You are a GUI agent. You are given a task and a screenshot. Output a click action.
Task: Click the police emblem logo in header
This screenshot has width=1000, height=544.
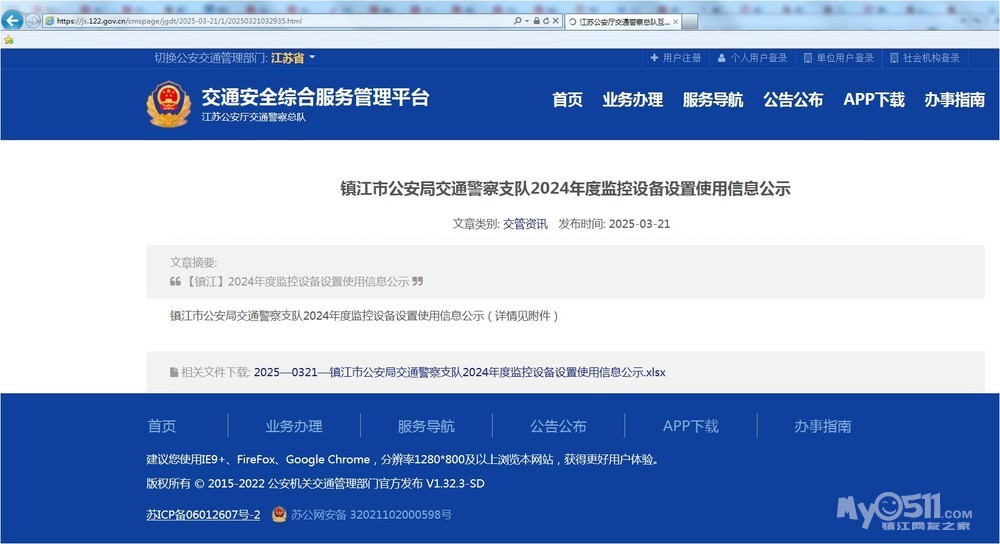[168, 104]
